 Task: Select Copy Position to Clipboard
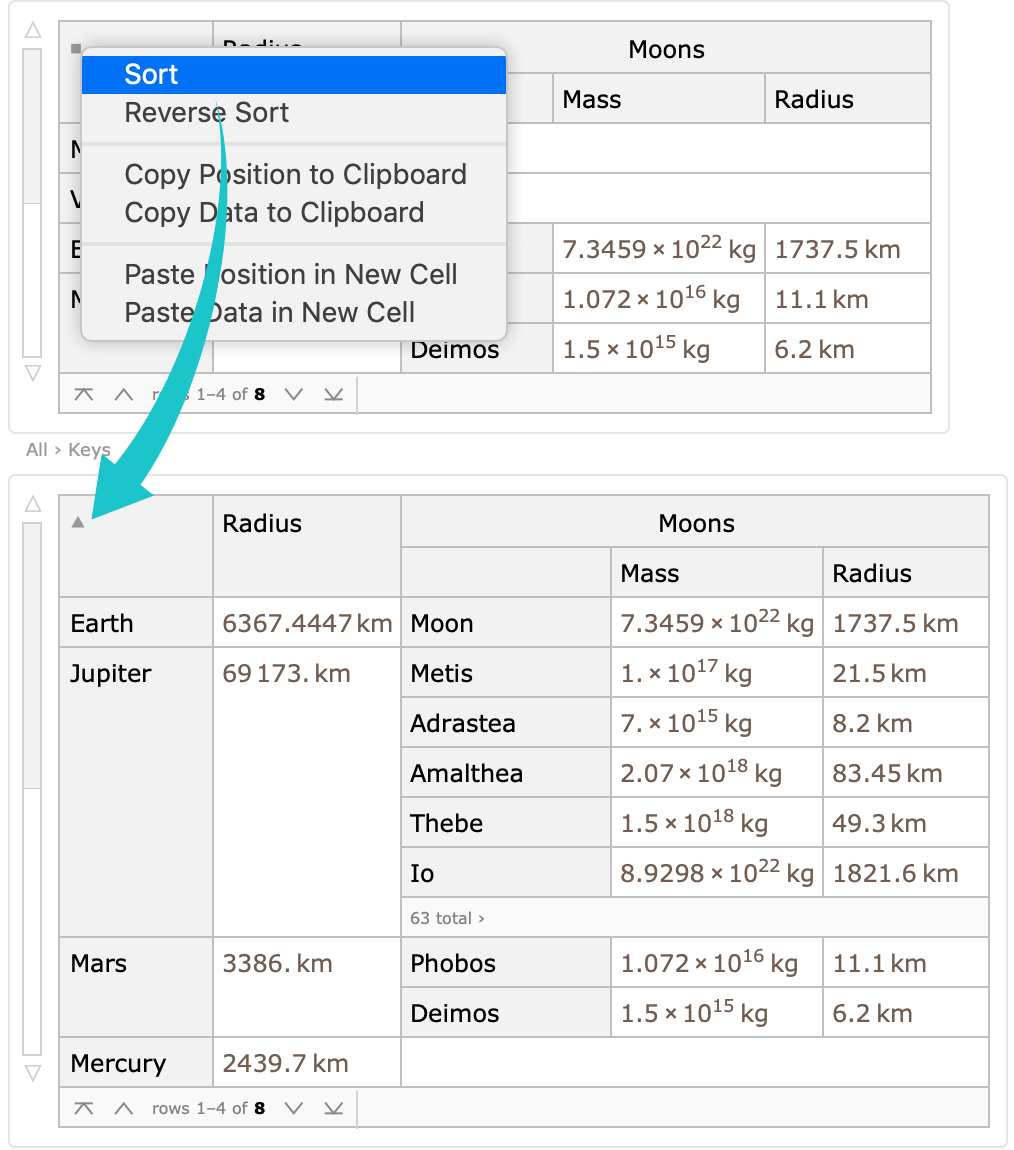pos(294,175)
